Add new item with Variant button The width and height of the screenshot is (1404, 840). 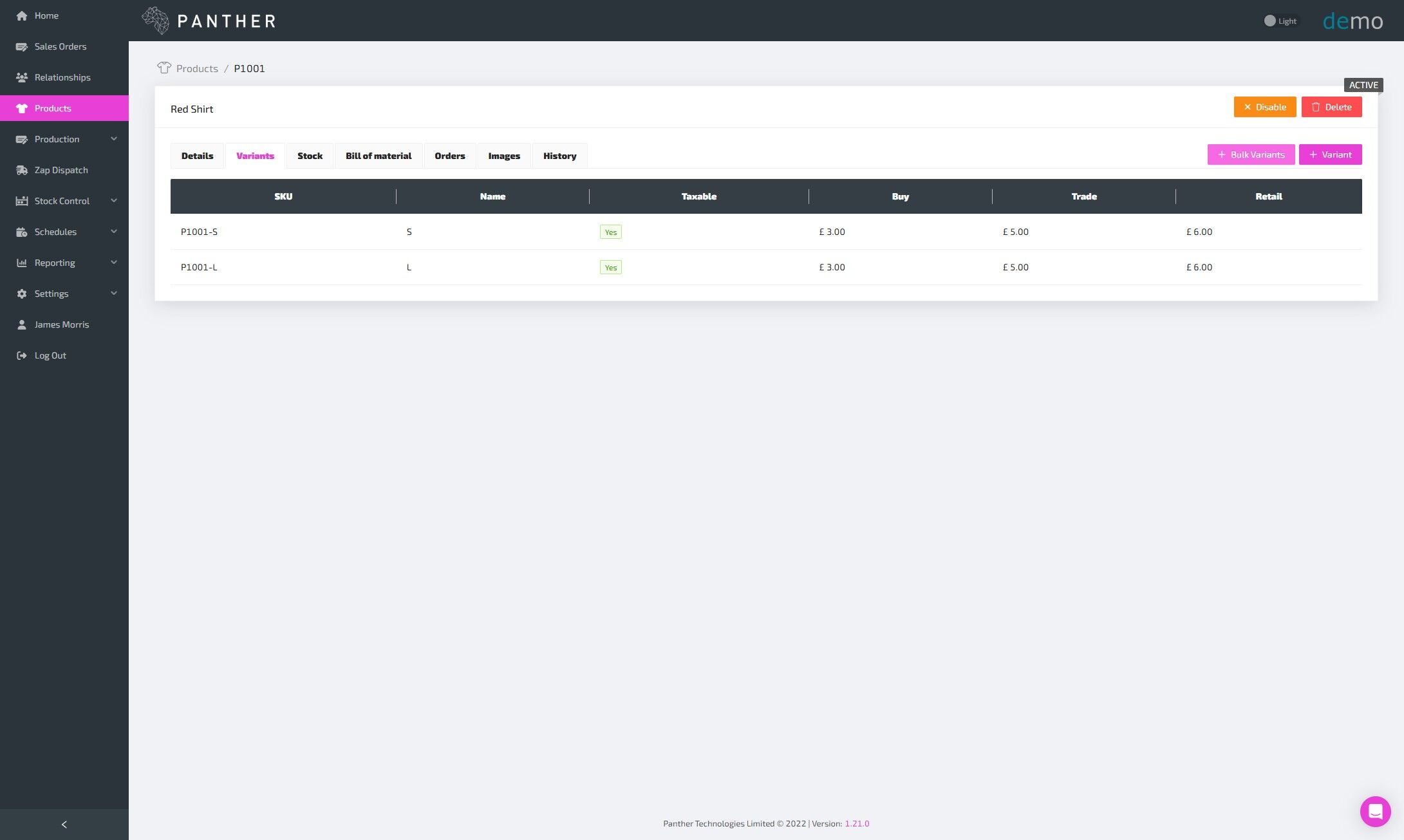click(1330, 154)
